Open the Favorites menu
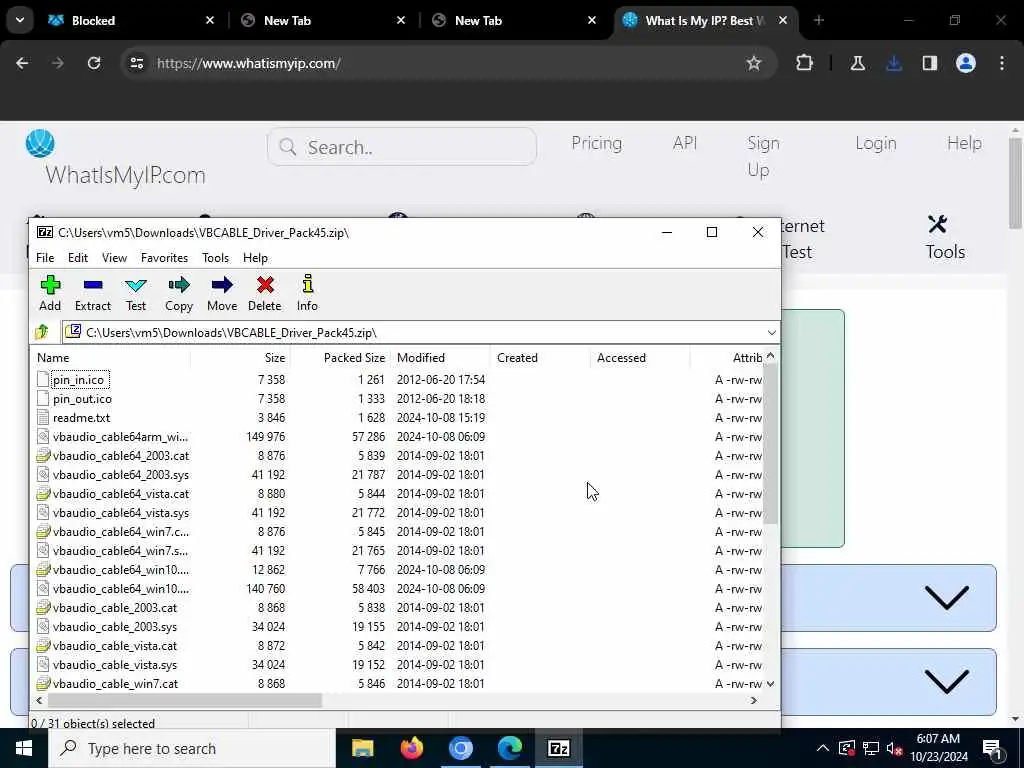The width and height of the screenshot is (1024, 768). (x=165, y=258)
